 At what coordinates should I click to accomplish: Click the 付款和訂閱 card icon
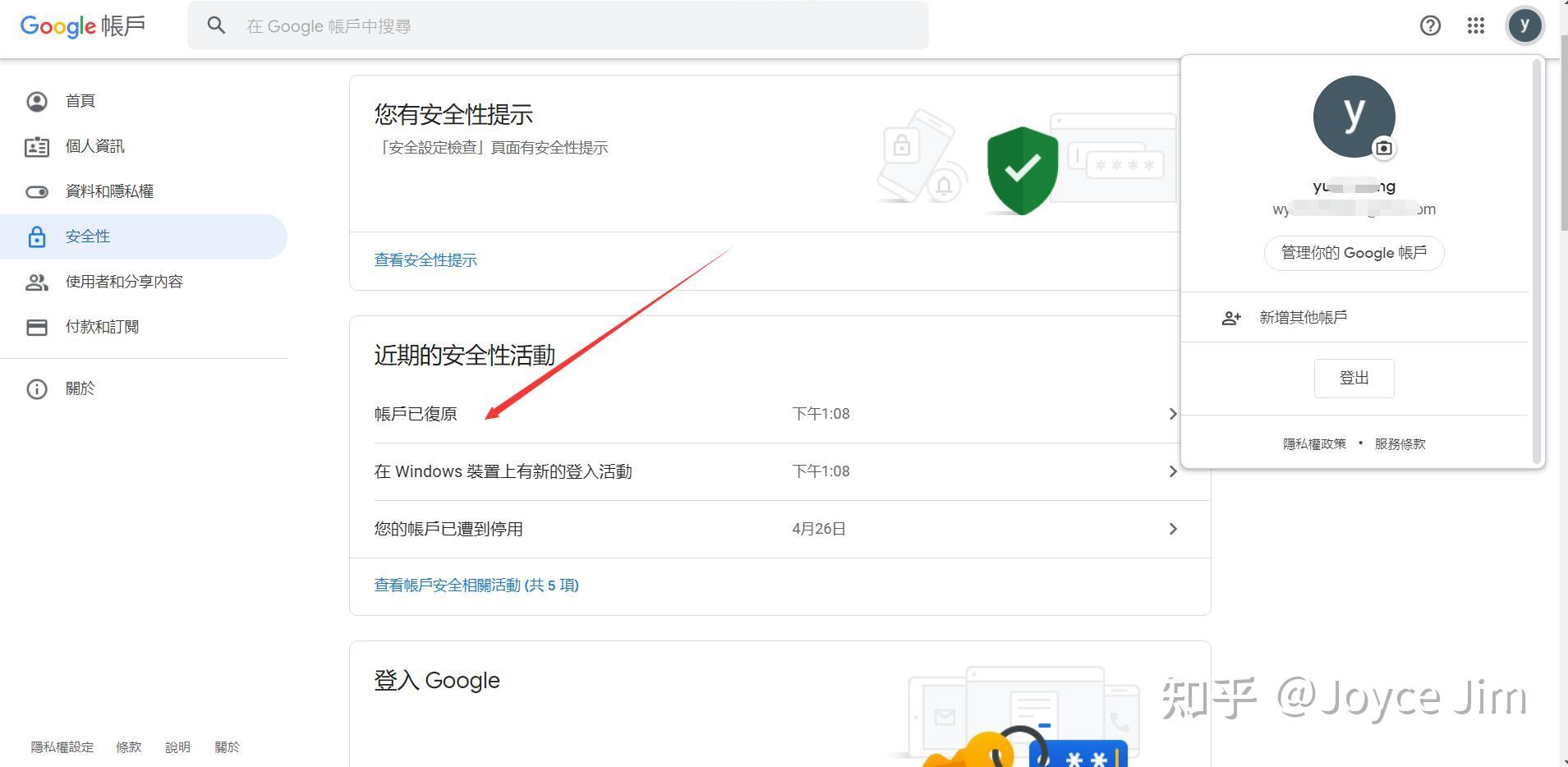click(x=37, y=327)
